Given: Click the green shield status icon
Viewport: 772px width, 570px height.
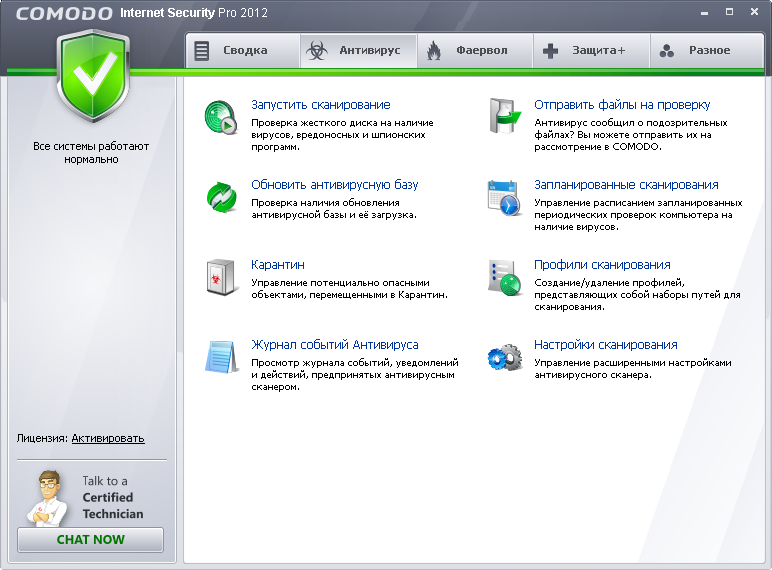Looking at the screenshot, I should [x=93, y=75].
